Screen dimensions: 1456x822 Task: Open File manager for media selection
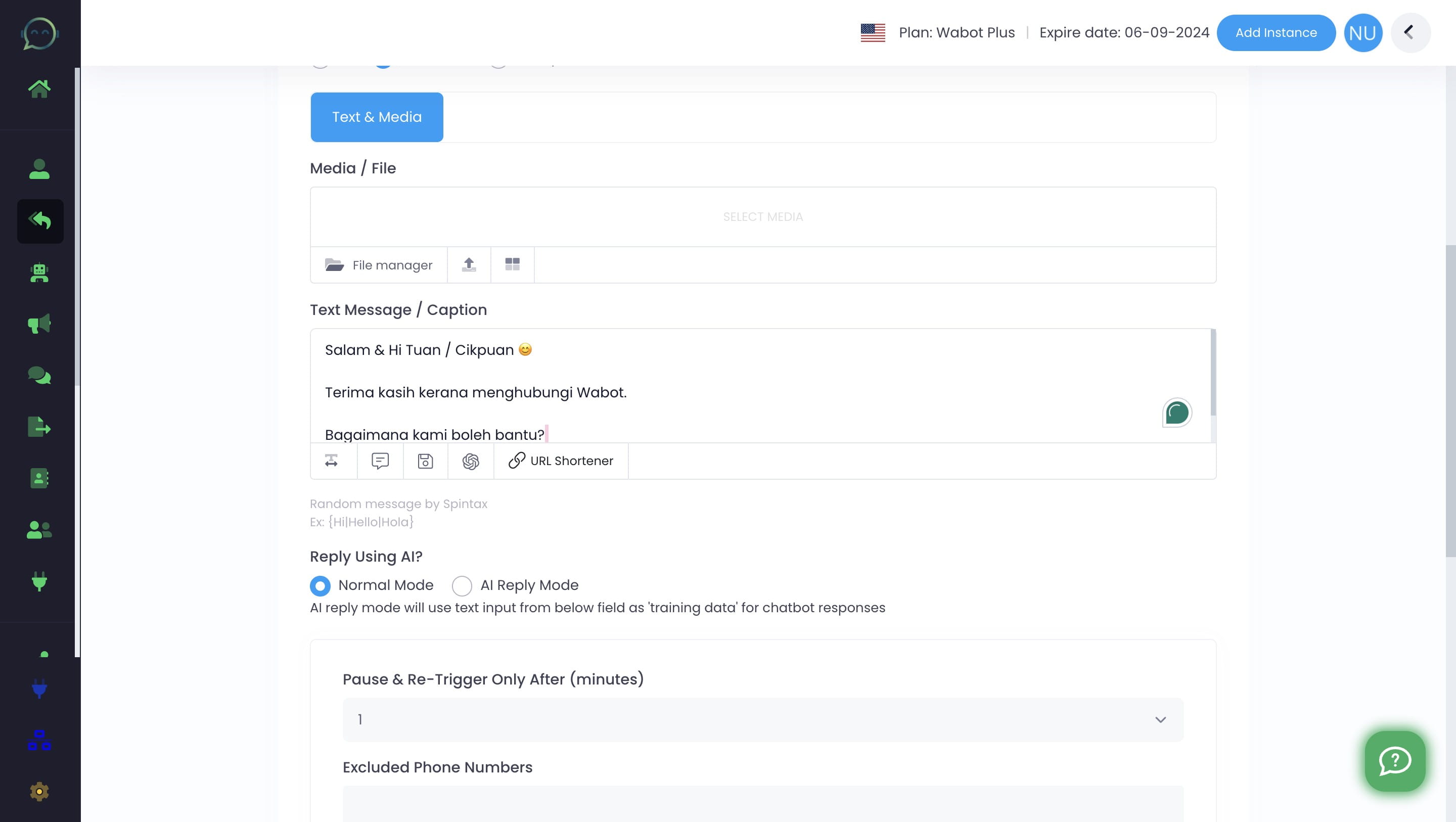click(x=378, y=264)
